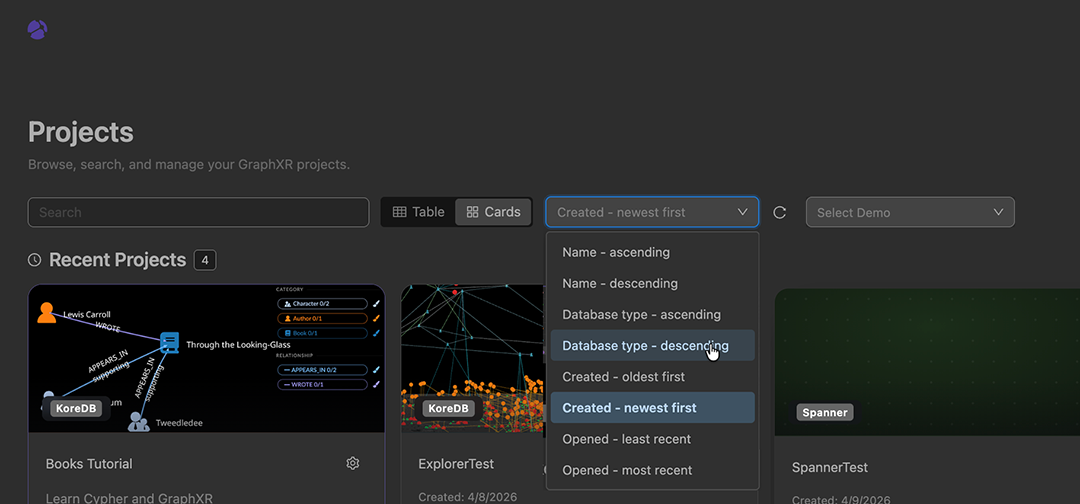Select Opened - most recent option
This screenshot has width=1080, height=504.
tap(652, 470)
